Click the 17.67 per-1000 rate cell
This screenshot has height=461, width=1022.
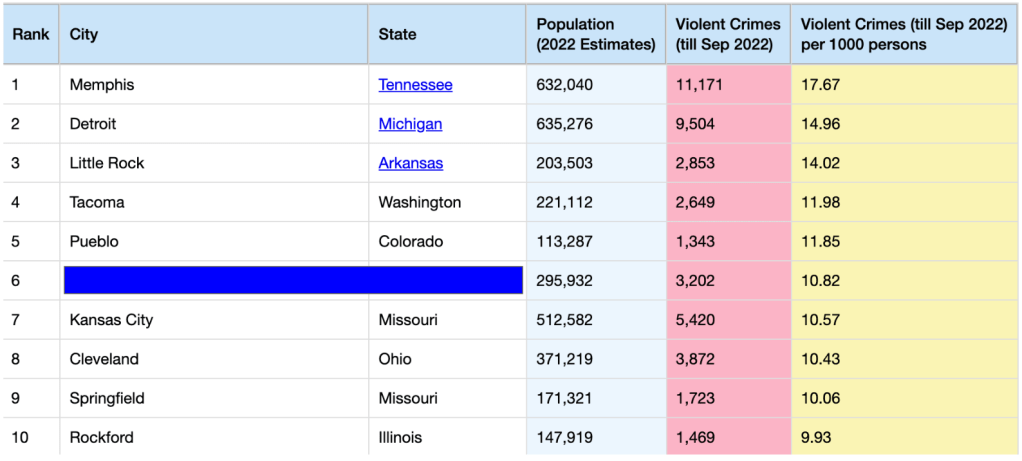(x=820, y=85)
